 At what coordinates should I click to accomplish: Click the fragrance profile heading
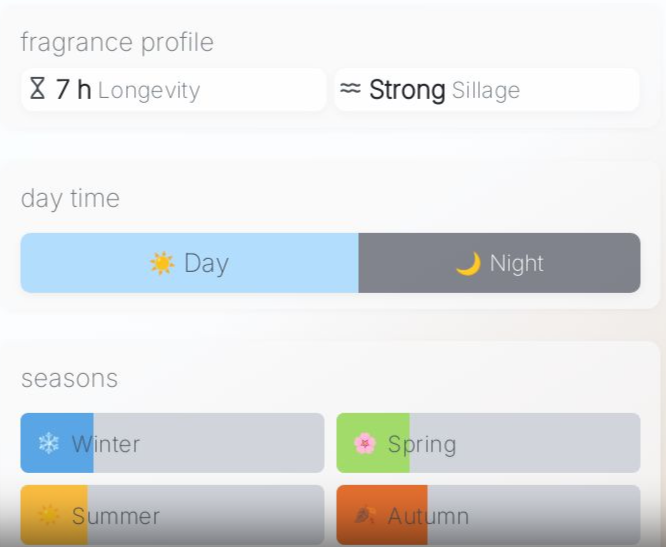(x=117, y=42)
